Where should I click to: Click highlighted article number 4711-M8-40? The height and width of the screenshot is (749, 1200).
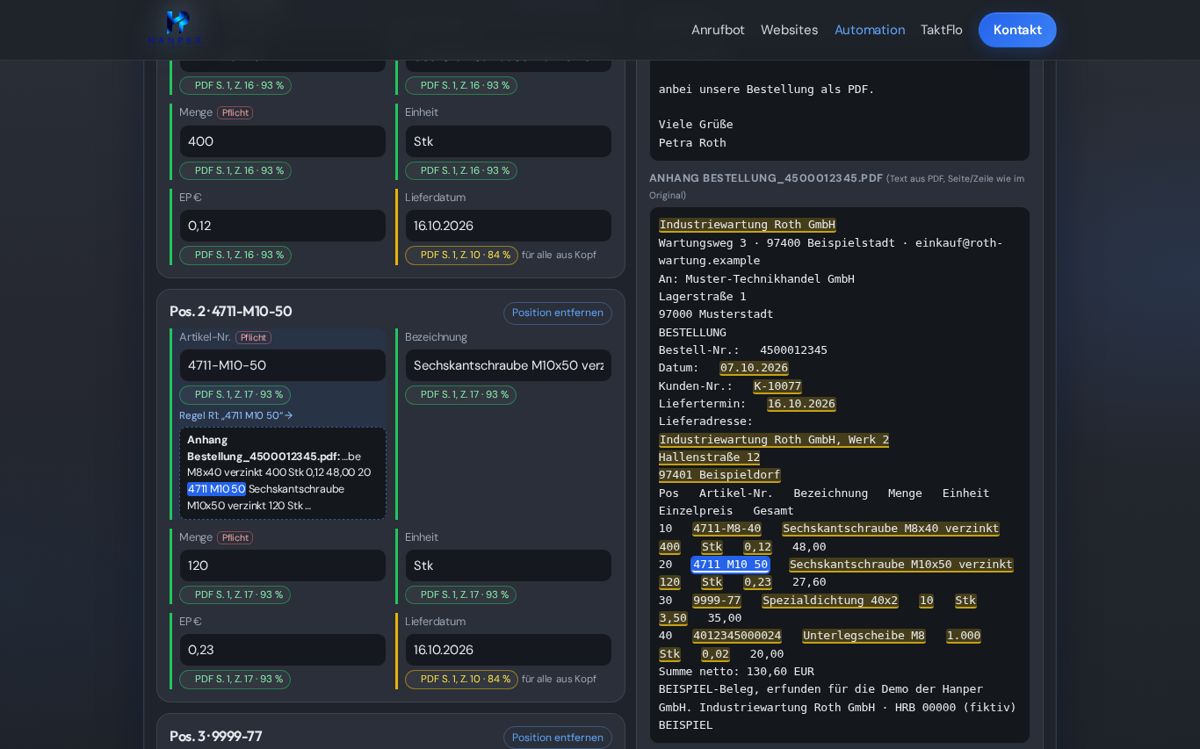pyautogui.click(x=727, y=529)
